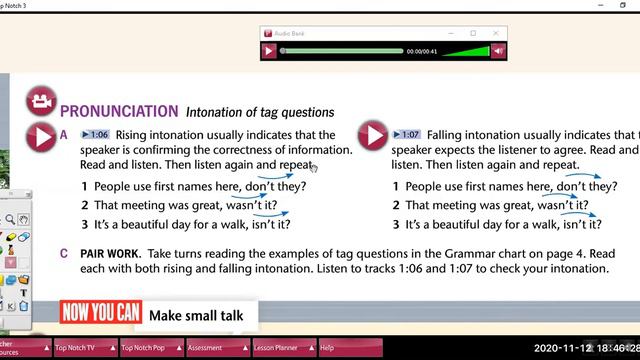Mute the Audio Bank speaker icon
Viewport: 640px width, 360px height.
(x=498, y=51)
